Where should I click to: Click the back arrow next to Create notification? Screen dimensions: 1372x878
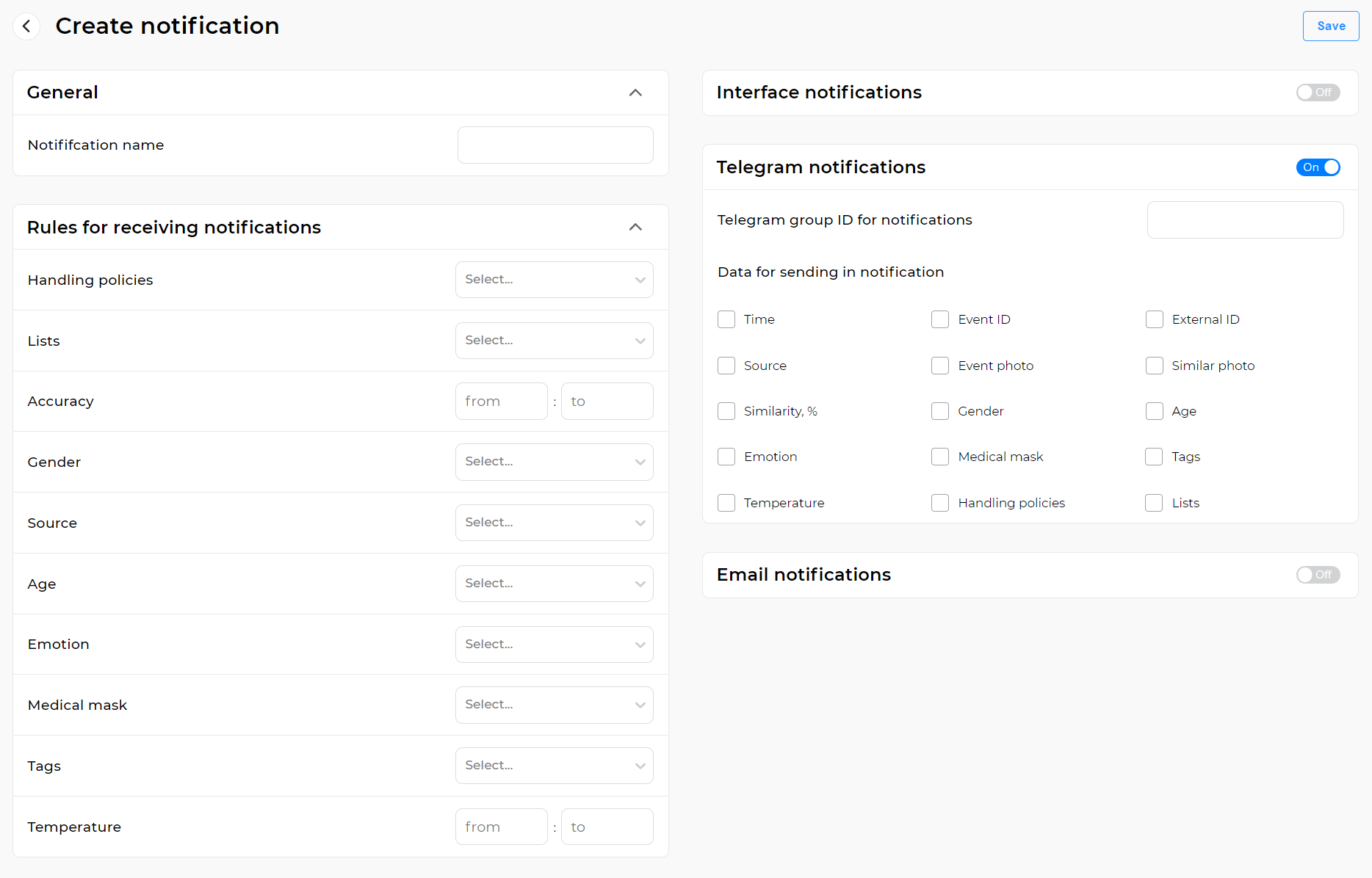pyautogui.click(x=26, y=26)
